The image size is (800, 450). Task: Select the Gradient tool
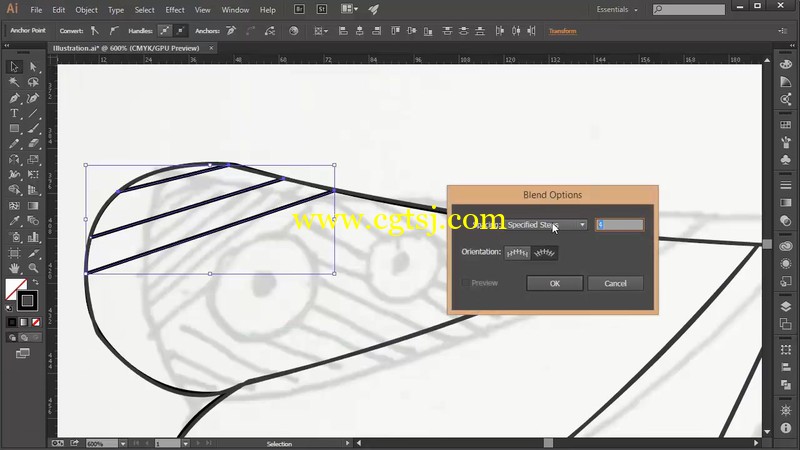(x=33, y=206)
